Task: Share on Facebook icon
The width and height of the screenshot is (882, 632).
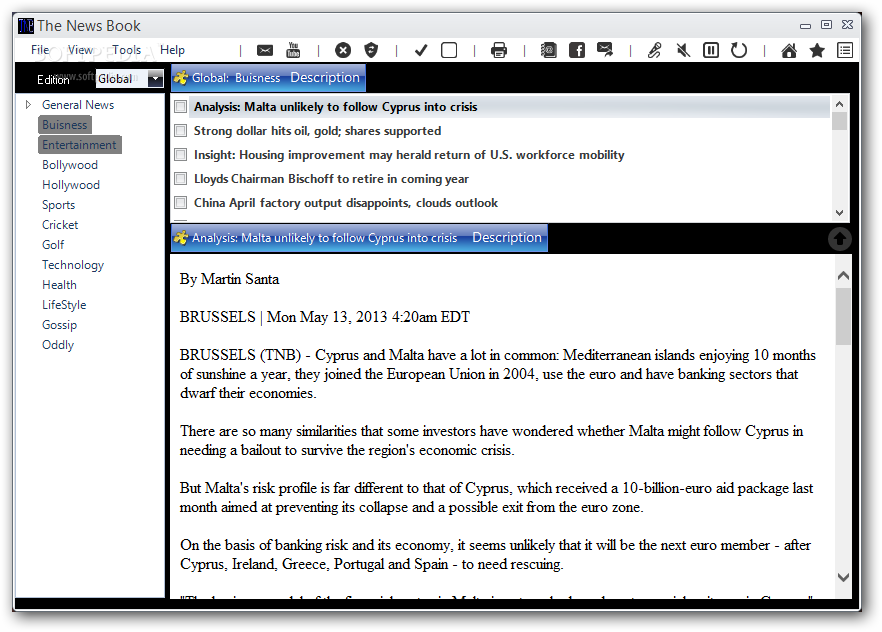Action: [577, 51]
